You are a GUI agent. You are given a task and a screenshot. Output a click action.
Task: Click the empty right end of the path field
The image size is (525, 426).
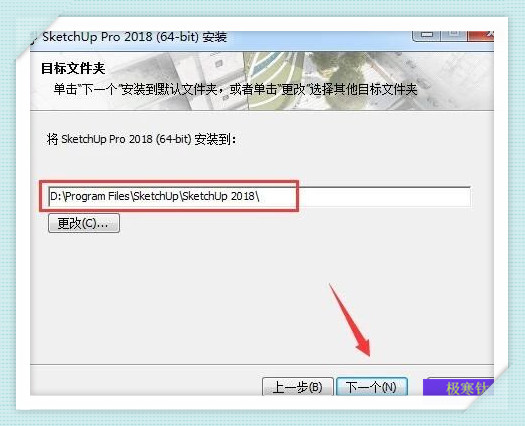coord(385,196)
